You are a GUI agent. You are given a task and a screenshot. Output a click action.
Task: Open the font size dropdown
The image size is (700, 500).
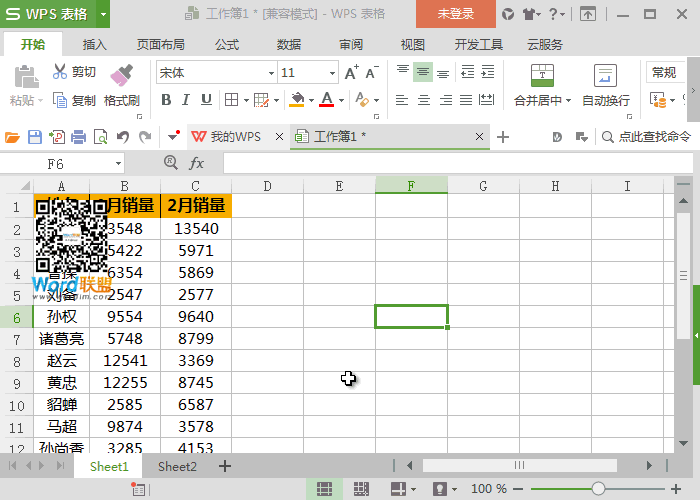click(332, 73)
